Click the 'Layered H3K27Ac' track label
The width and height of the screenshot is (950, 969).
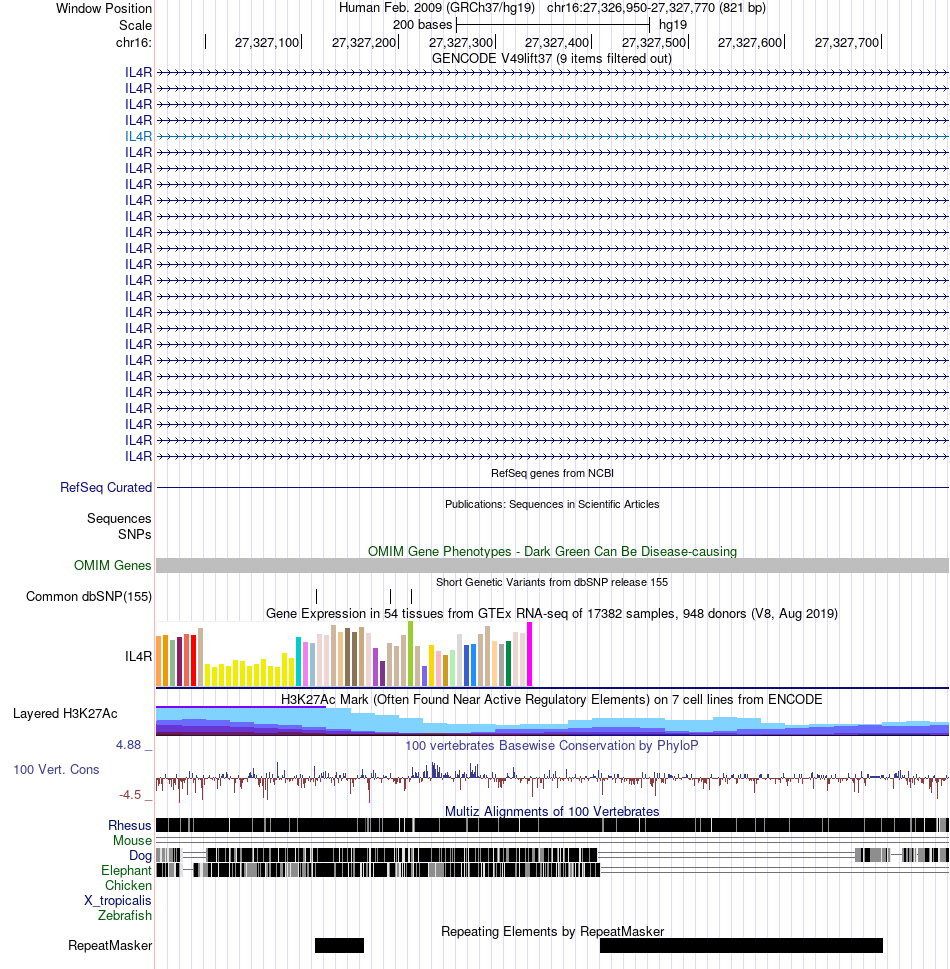tap(65, 714)
